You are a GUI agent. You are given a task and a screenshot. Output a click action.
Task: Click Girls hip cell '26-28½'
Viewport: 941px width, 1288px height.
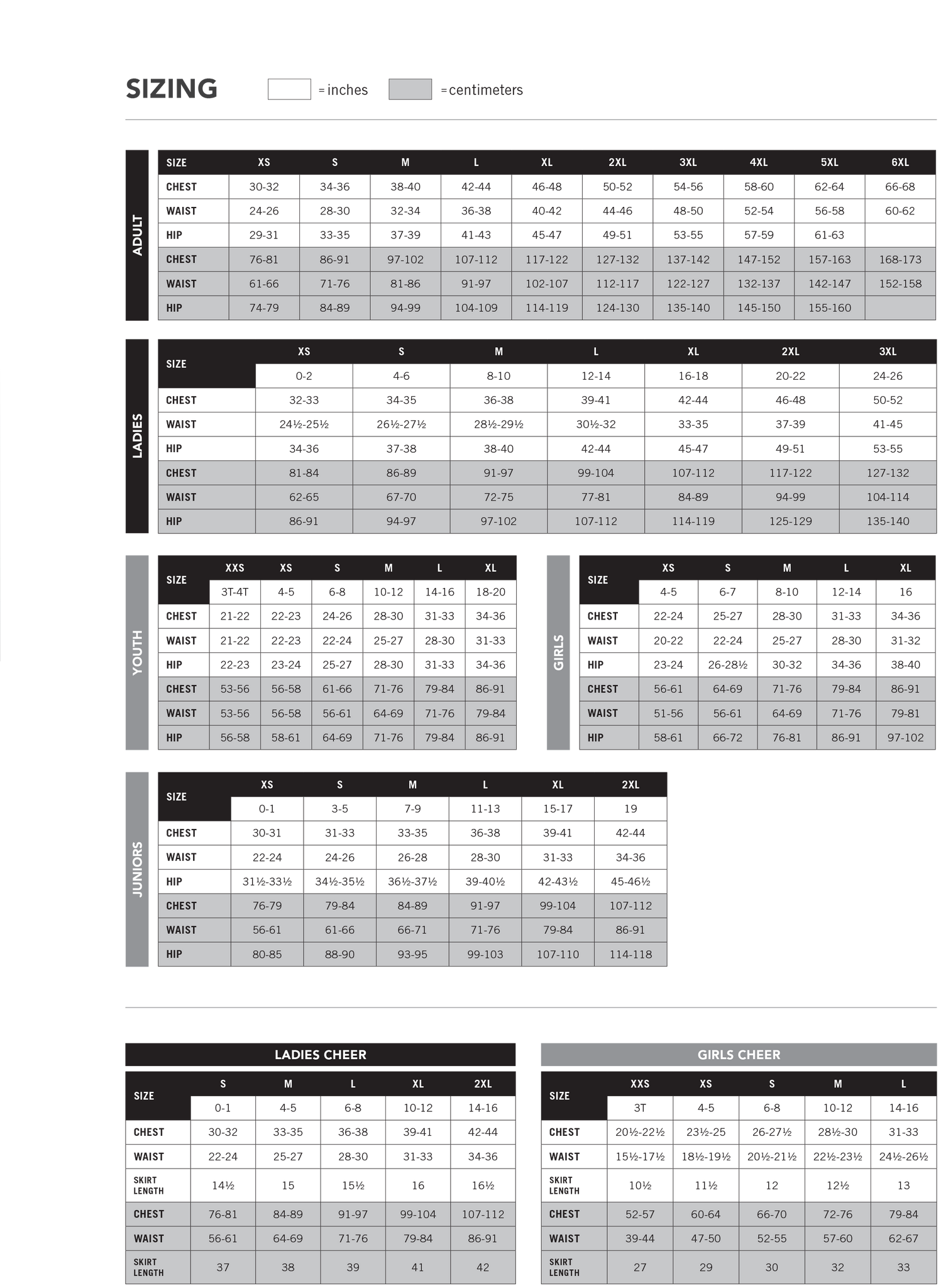(x=727, y=665)
